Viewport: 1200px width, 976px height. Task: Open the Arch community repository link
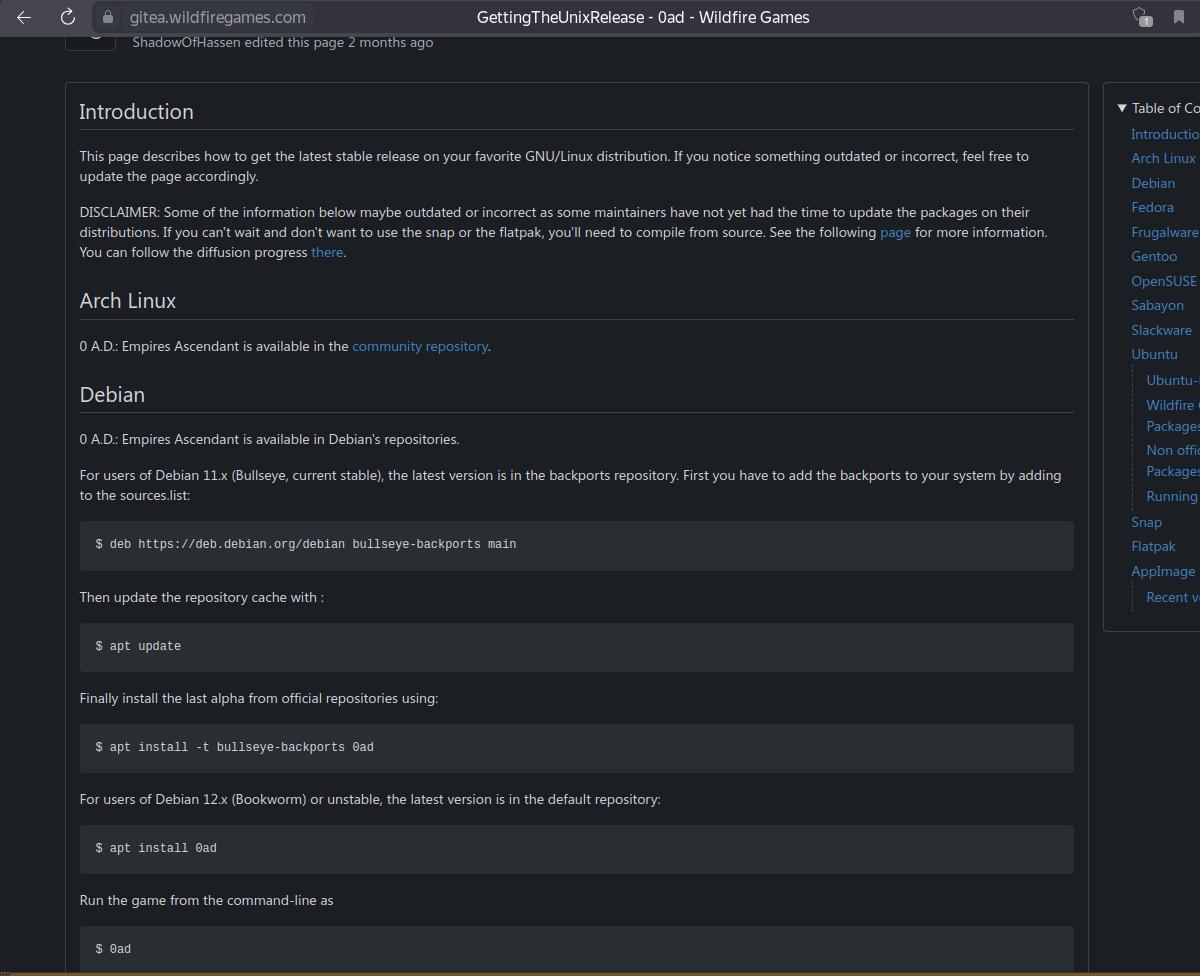420,346
